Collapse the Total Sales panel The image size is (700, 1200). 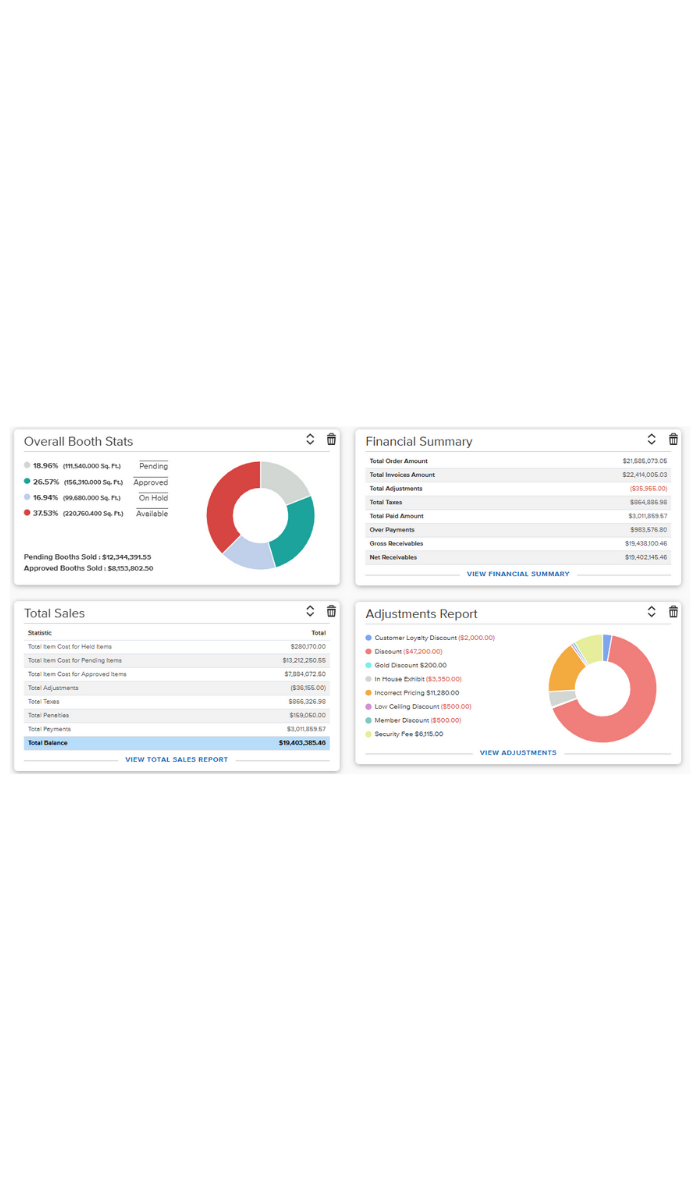pyautogui.click(x=310, y=611)
